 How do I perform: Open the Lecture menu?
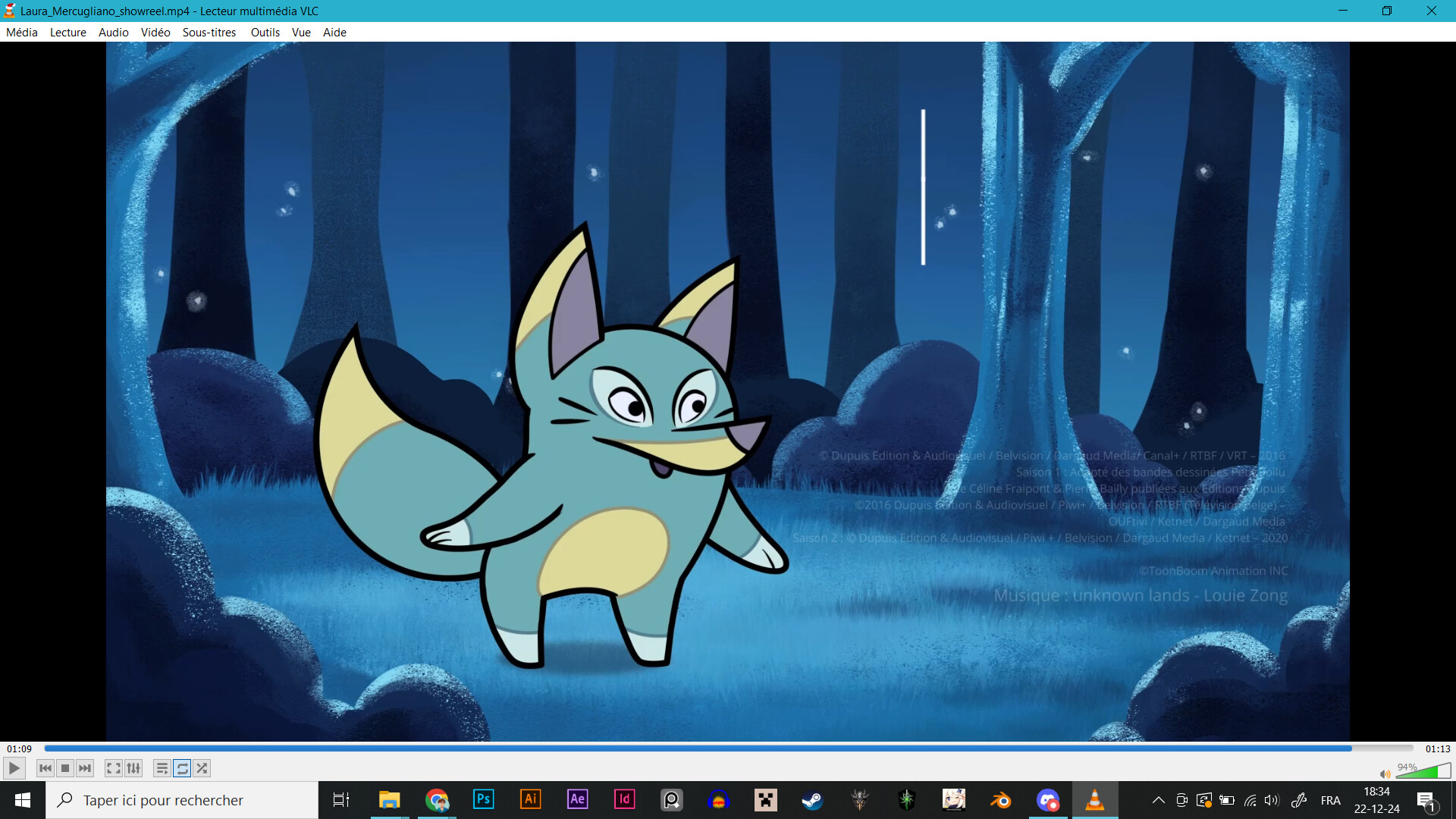(68, 32)
